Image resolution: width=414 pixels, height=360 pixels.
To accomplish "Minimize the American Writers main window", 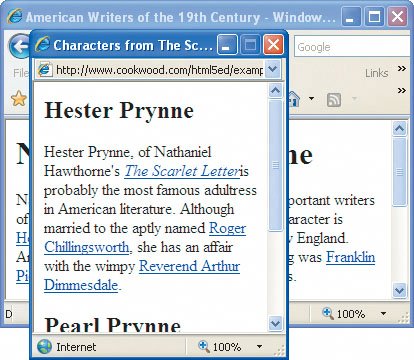I will [351, 16].
